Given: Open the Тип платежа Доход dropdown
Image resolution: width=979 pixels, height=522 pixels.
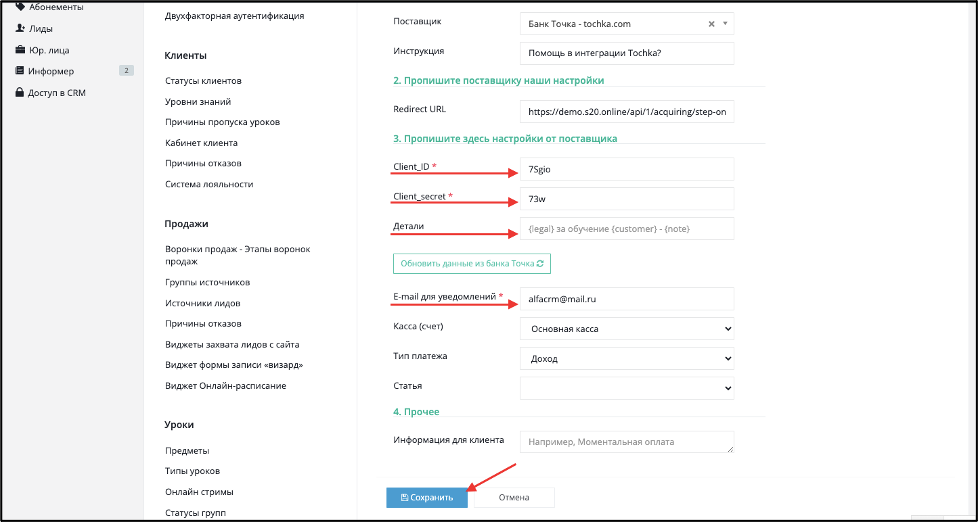Looking at the screenshot, I should (627, 358).
